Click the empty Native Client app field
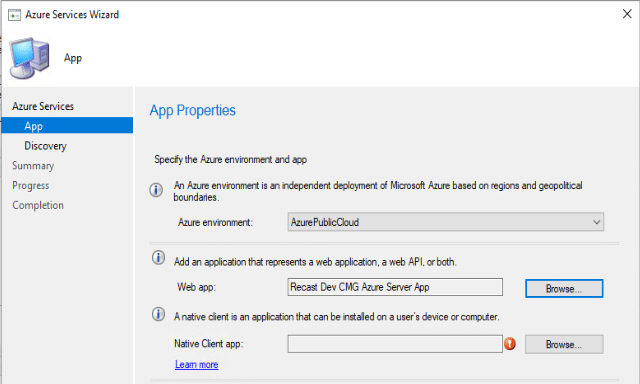The image size is (640, 384). (x=395, y=344)
